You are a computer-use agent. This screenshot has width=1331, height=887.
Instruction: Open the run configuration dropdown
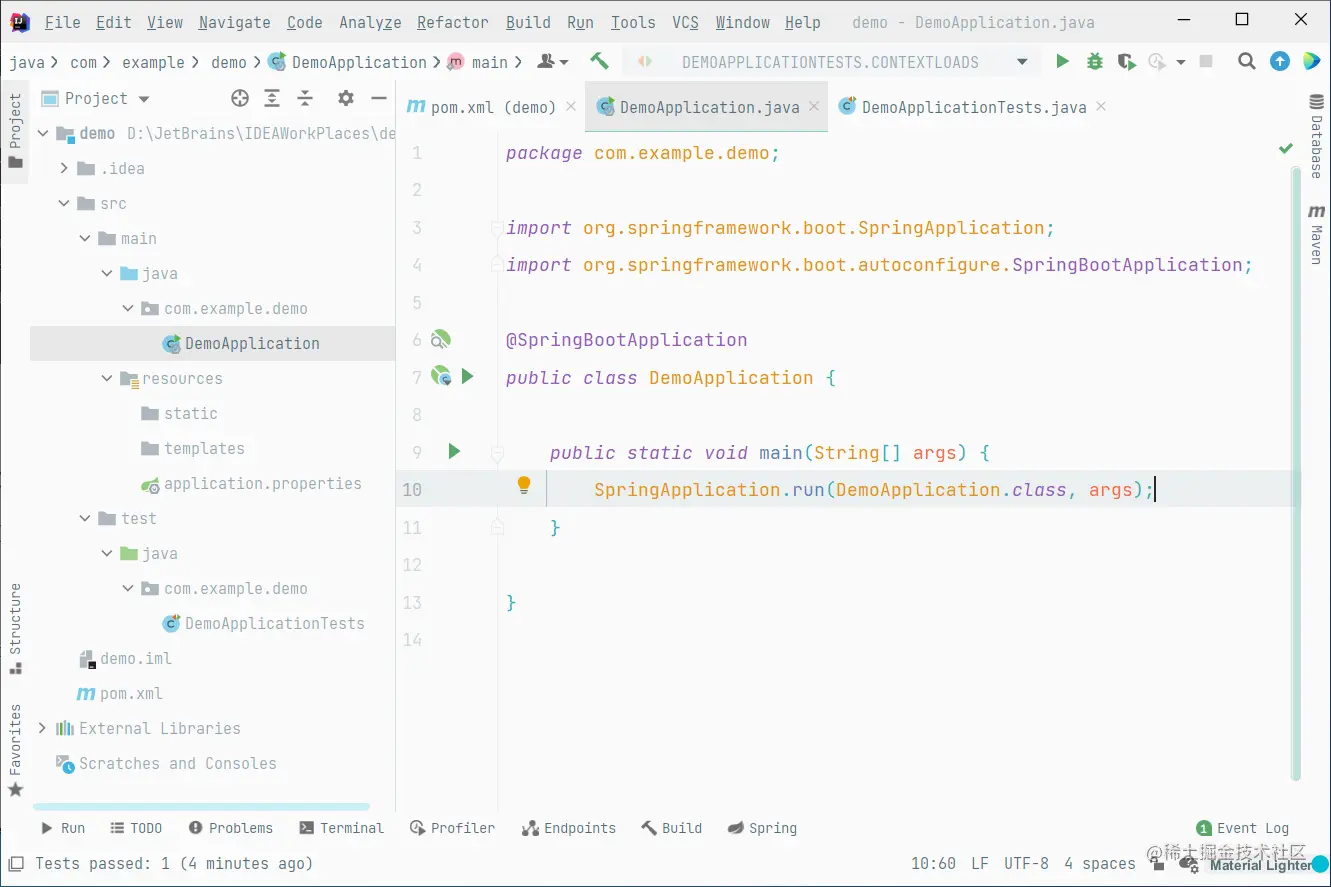point(1022,62)
